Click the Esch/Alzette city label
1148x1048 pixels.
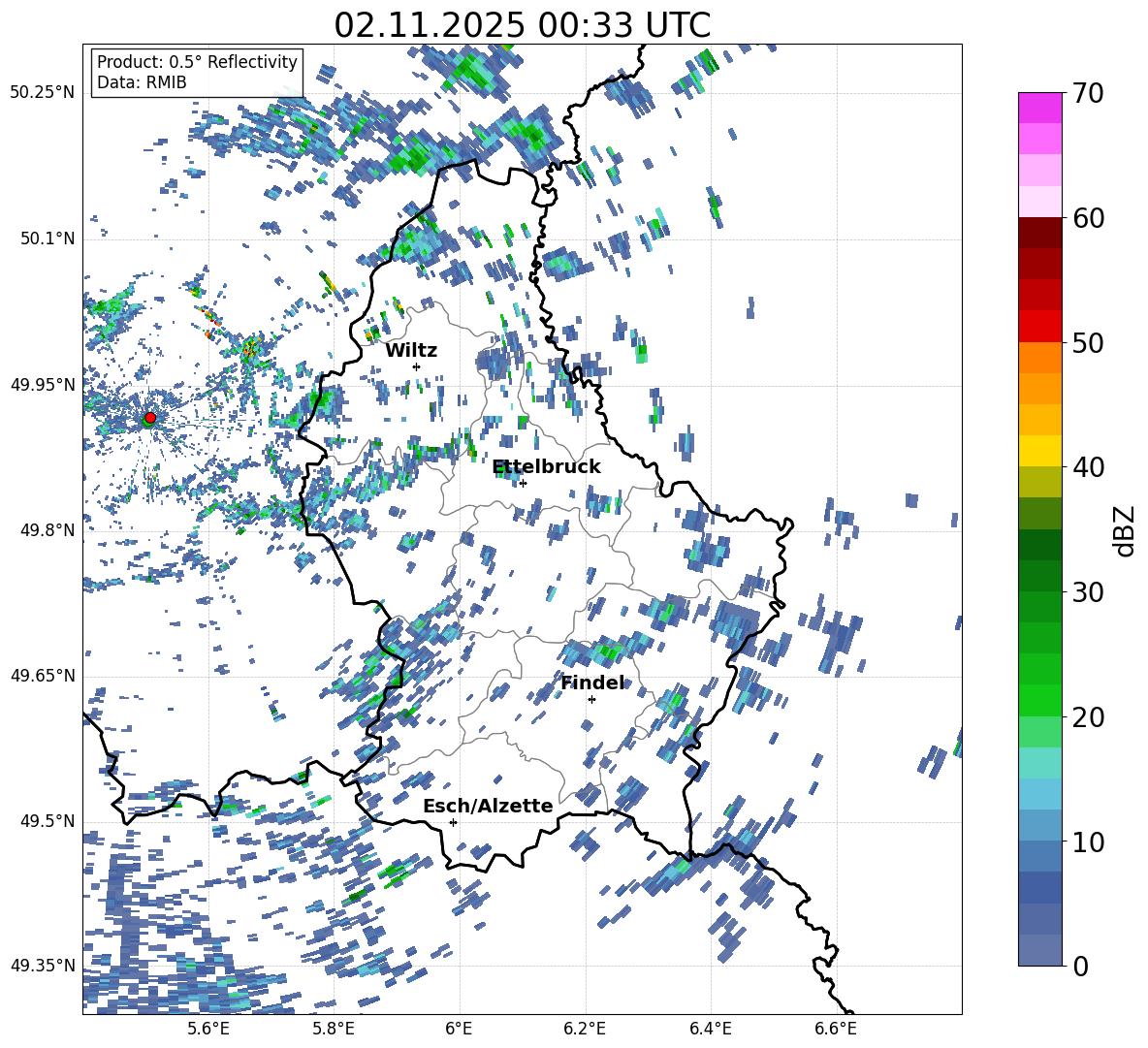[x=488, y=806]
